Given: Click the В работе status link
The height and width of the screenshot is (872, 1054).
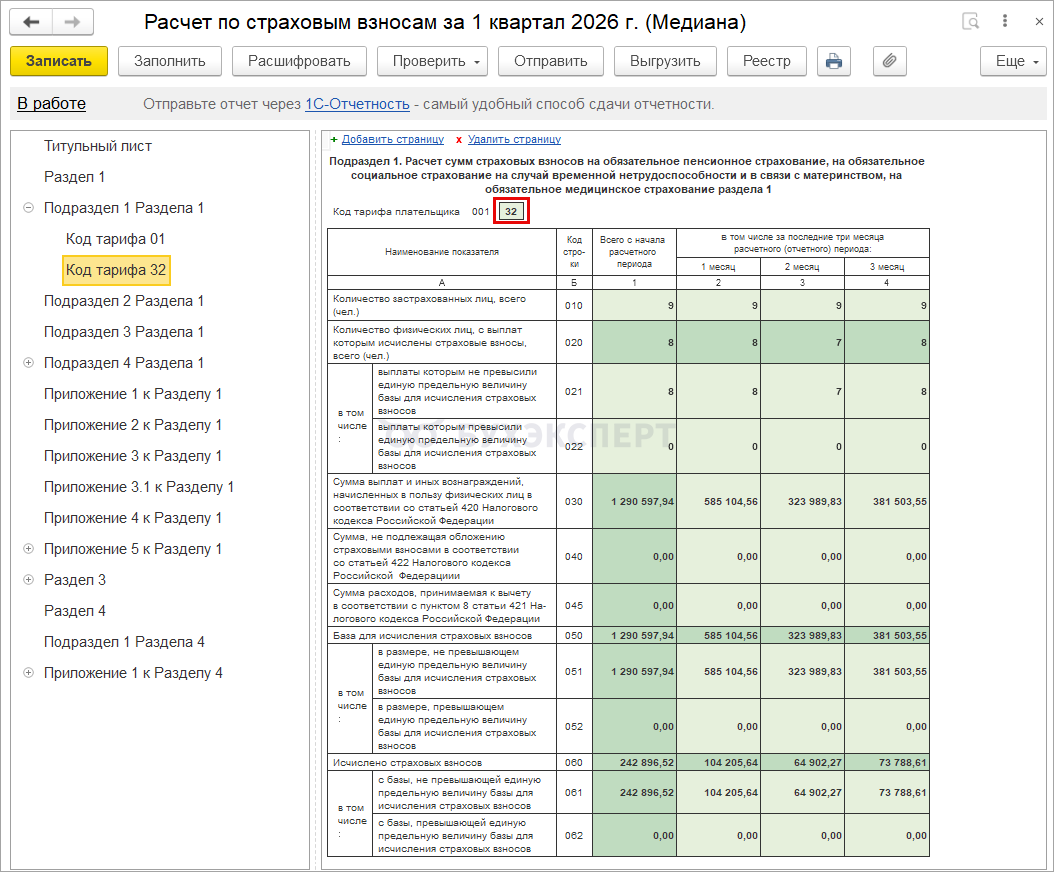Looking at the screenshot, I should coord(51,104).
